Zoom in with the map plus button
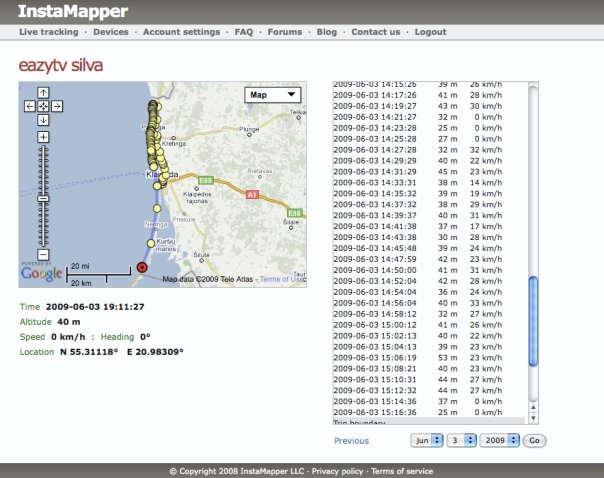Viewport: 604px width, 478px height. (x=43, y=137)
